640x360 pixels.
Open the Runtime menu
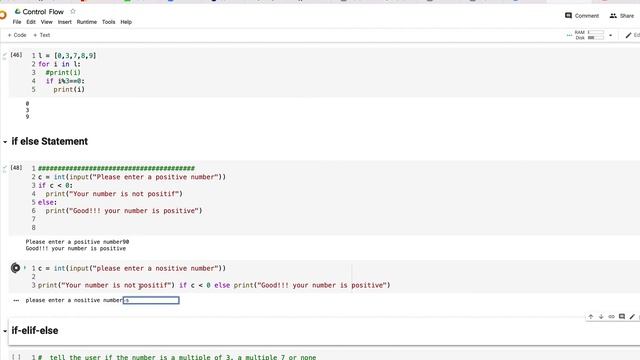click(87, 22)
